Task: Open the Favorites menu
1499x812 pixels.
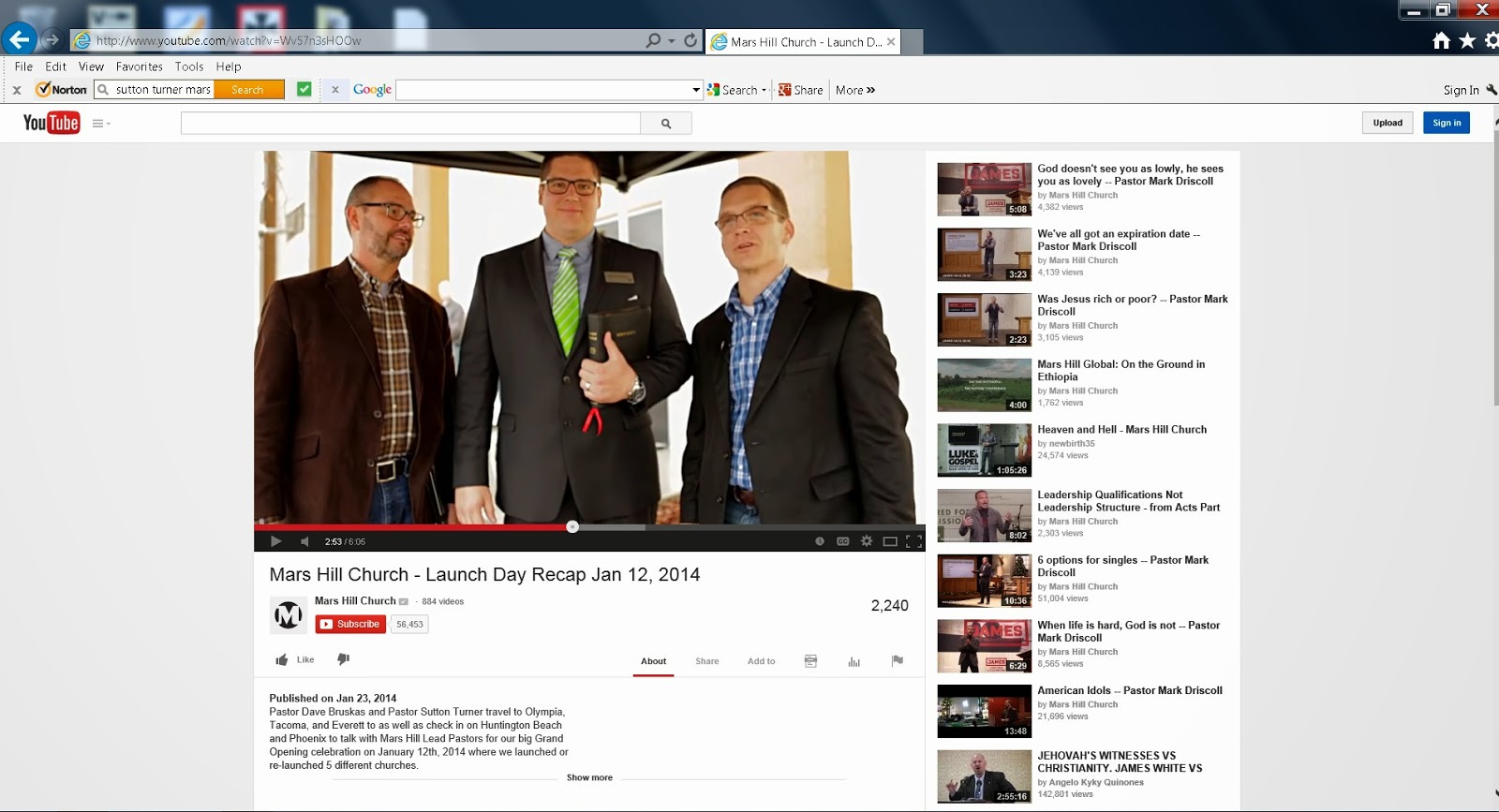Action: pos(140,66)
